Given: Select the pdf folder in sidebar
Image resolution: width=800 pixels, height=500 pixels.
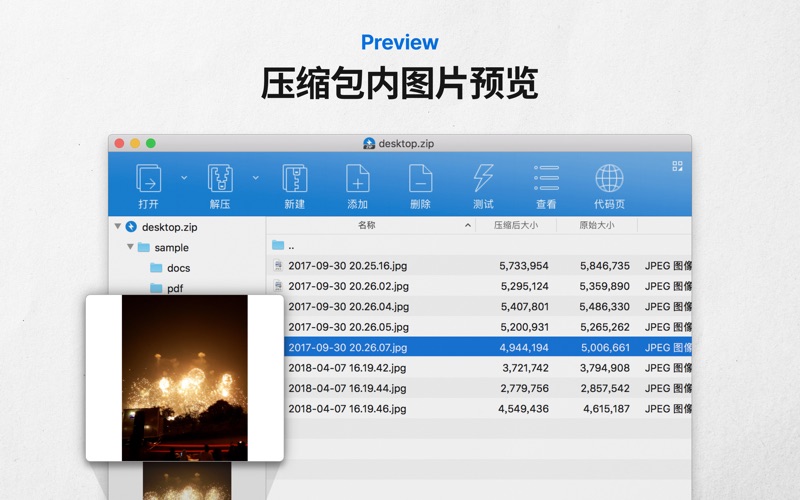Looking at the screenshot, I should coord(175,288).
